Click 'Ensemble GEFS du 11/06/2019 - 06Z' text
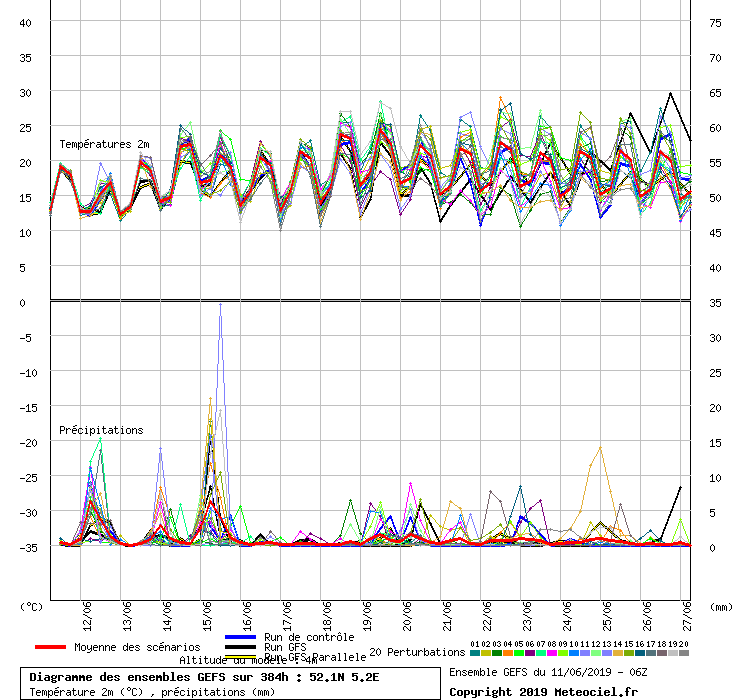 548,672
